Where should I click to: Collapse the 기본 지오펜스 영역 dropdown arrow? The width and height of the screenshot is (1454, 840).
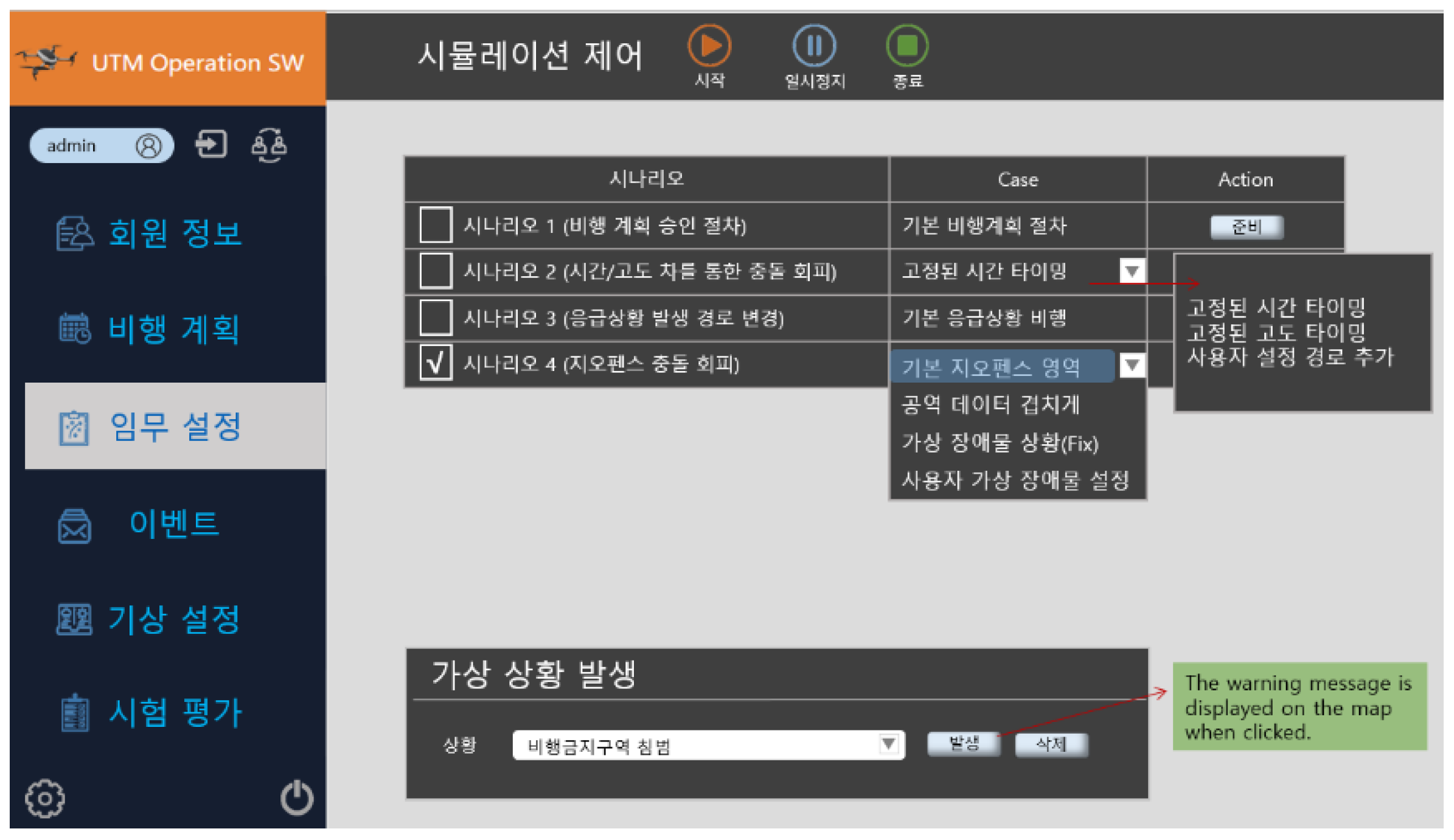tap(1132, 365)
